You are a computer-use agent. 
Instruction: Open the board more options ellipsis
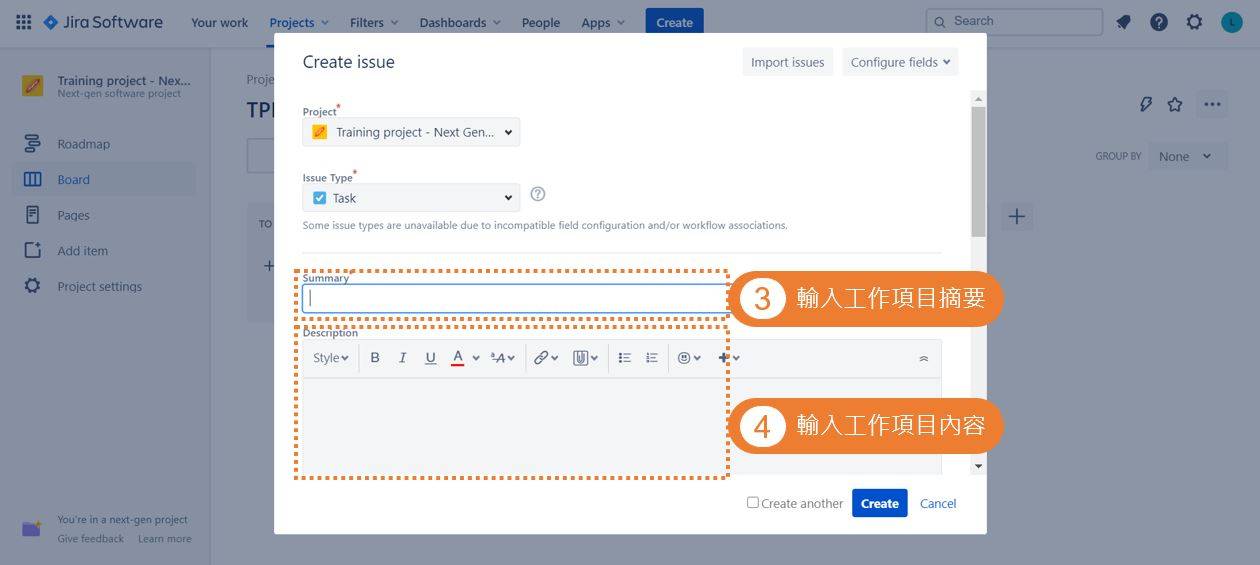coord(1213,104)
